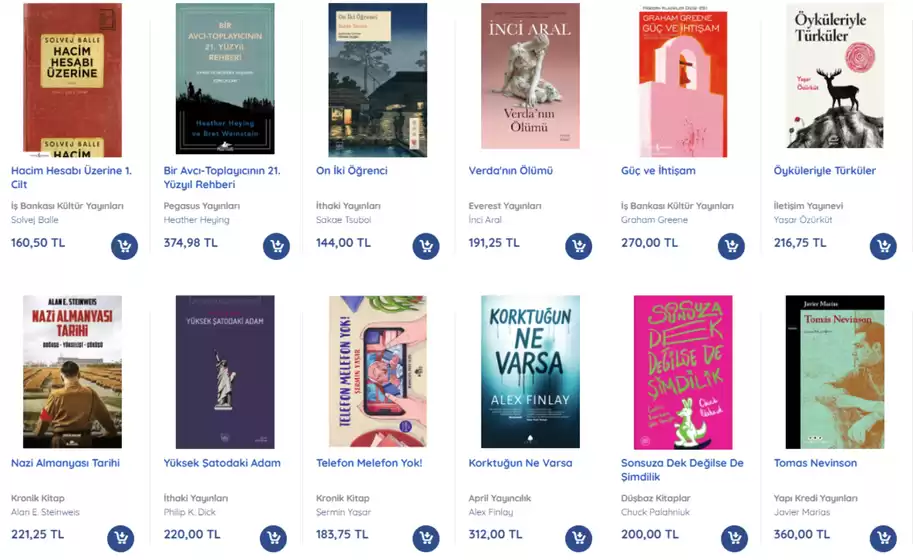Add Güç ve İhtişam to cart
This screenshot has width=913, height=560.
point(731,246)
